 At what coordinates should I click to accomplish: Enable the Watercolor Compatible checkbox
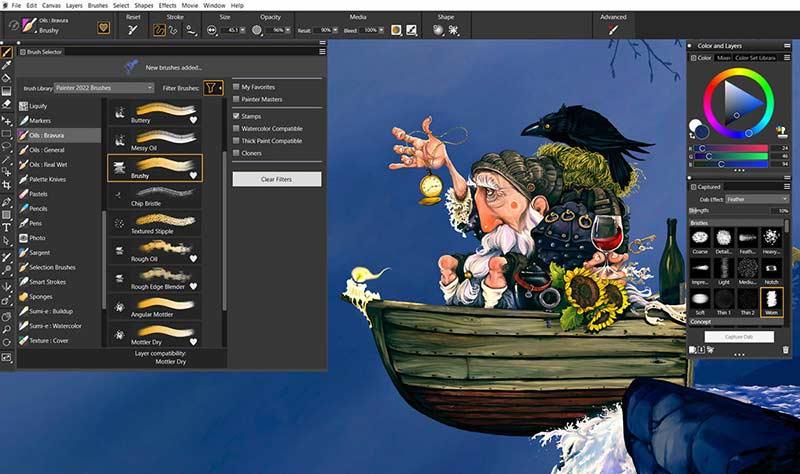236,128
